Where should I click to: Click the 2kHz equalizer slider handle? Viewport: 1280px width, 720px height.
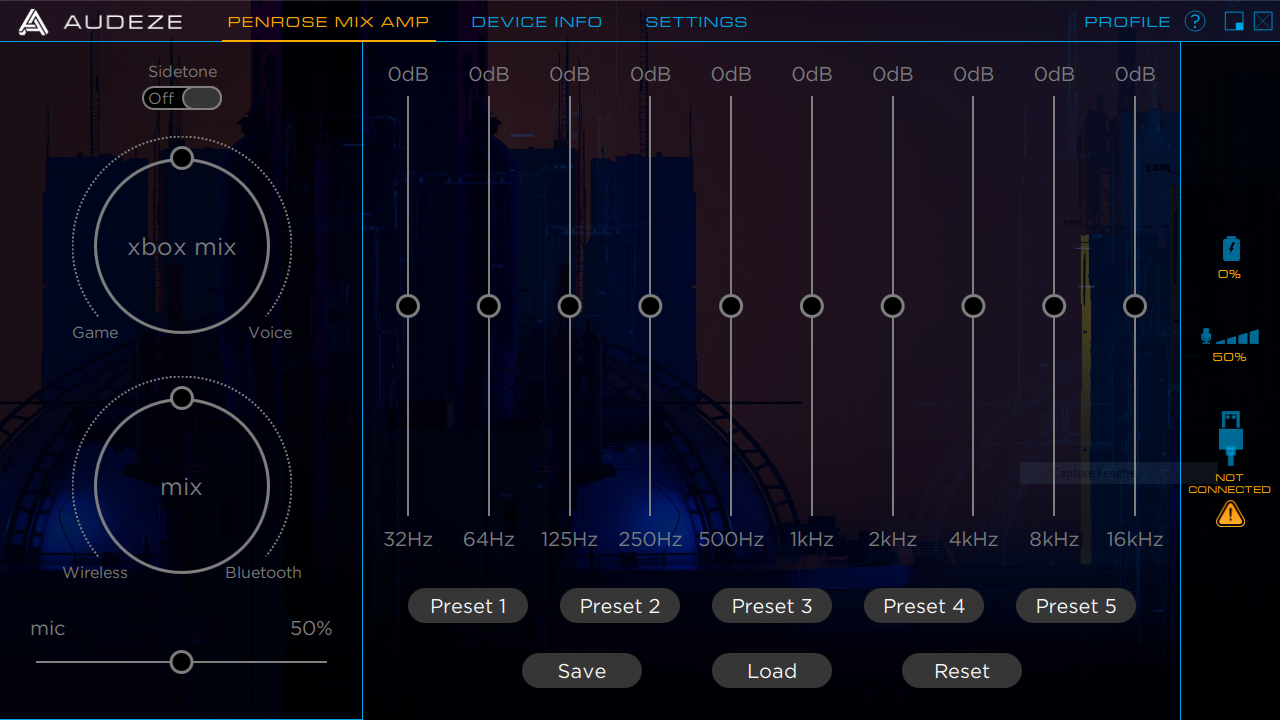coord(893,306)
